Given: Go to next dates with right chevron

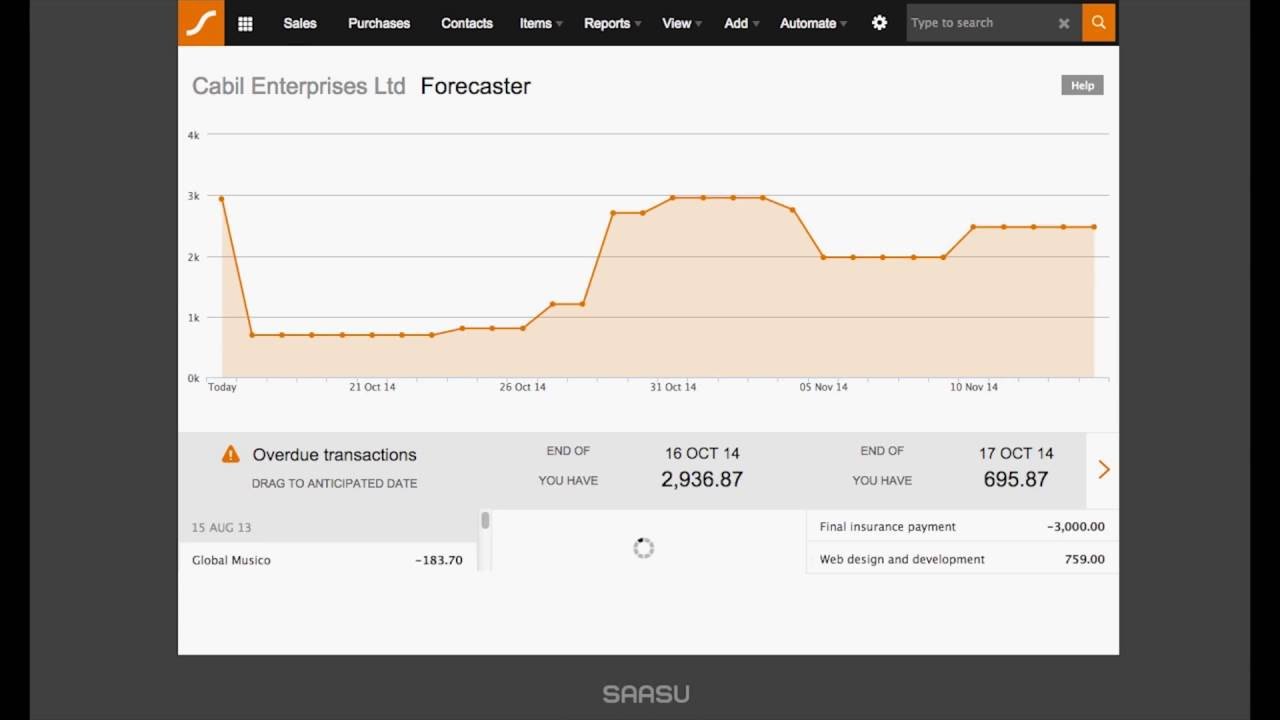Looking at the screenshot, I should tap(1104, 469).
